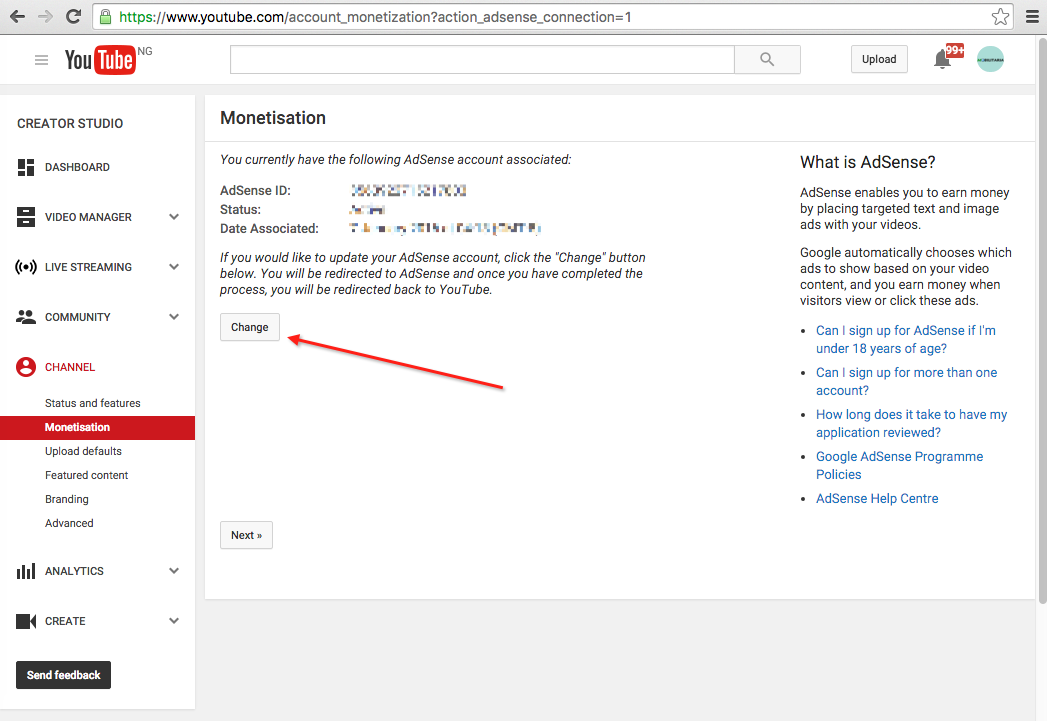Click the CREATOR STUDIO heading
The width and height of the screenshot is (1047, 721).
70,124
